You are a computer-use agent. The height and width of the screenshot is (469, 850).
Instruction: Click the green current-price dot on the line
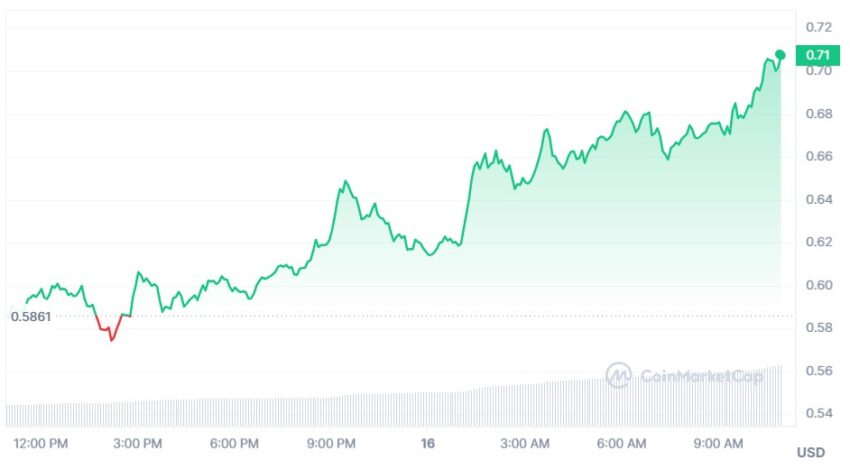tap(780, 55)
